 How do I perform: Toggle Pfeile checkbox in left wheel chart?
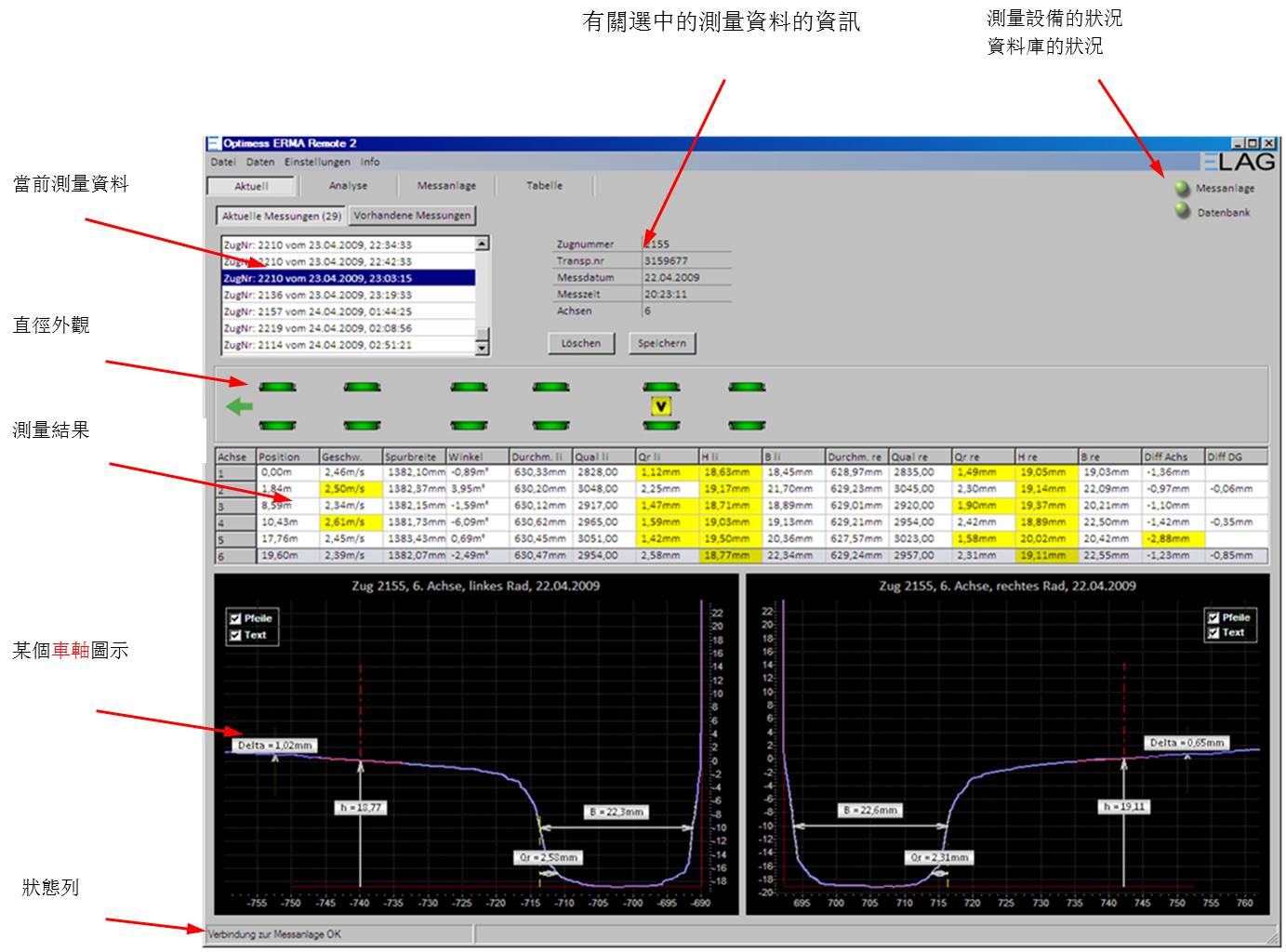pyautogui.click(x=235, y=618)
